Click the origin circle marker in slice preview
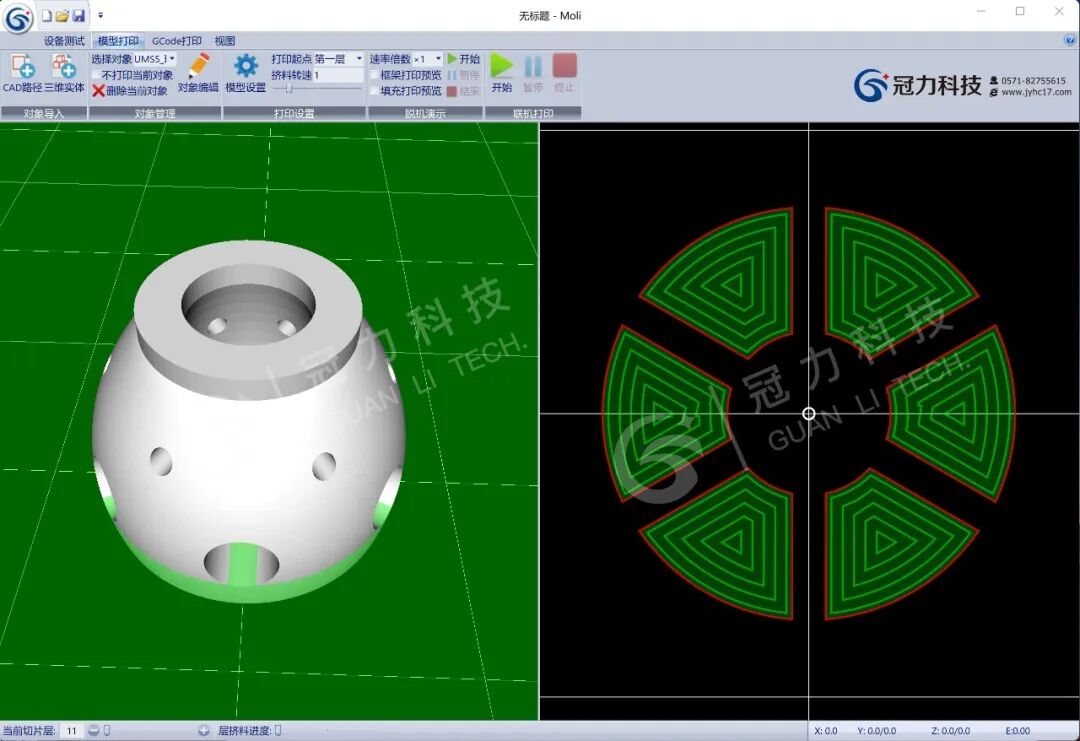The image size is (1080, 741). tap(809, 413)
